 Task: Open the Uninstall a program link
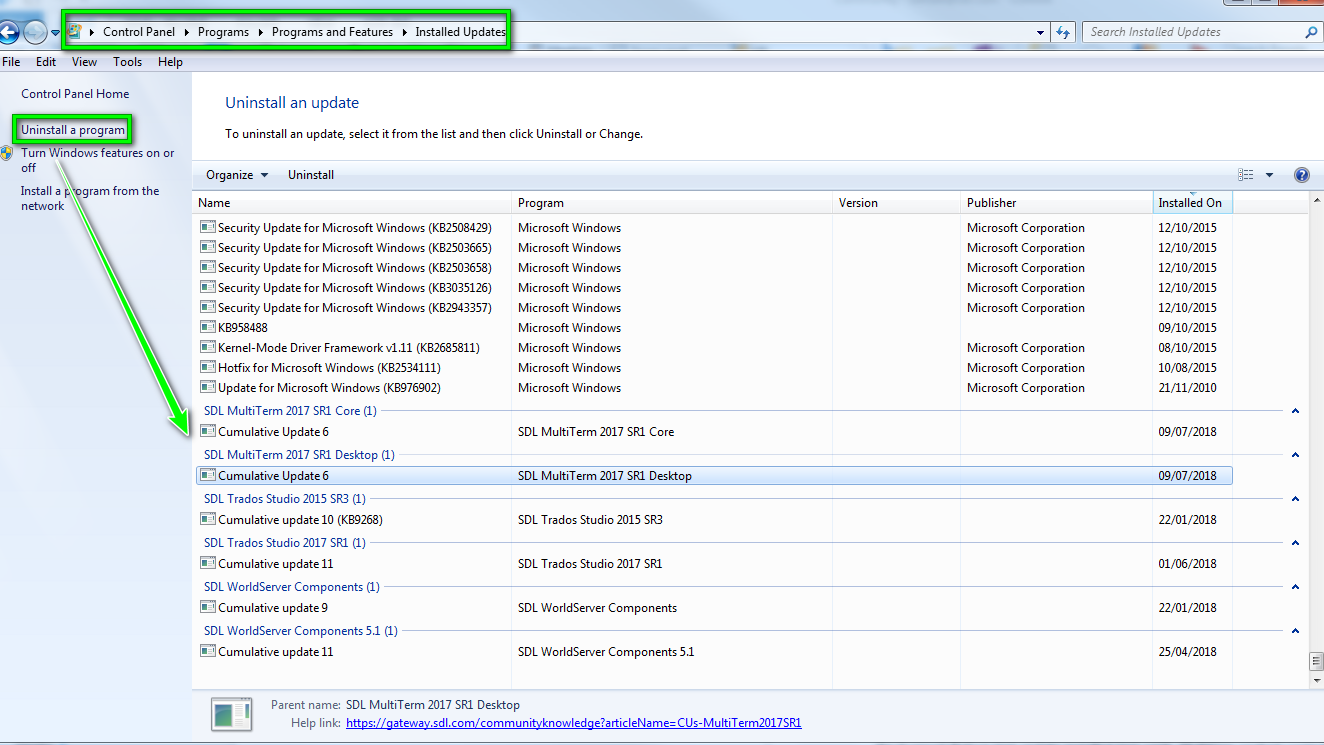73,130
